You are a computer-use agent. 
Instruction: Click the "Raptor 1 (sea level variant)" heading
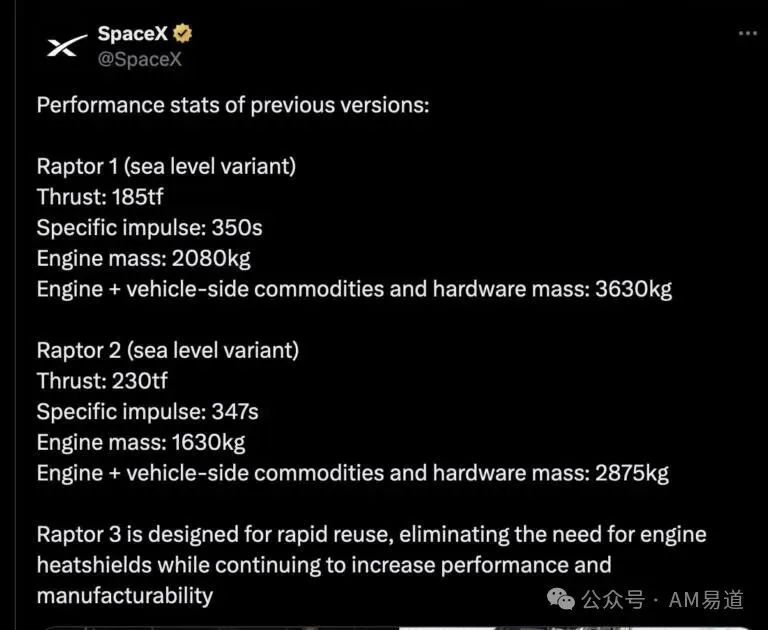tap(166, 166)
